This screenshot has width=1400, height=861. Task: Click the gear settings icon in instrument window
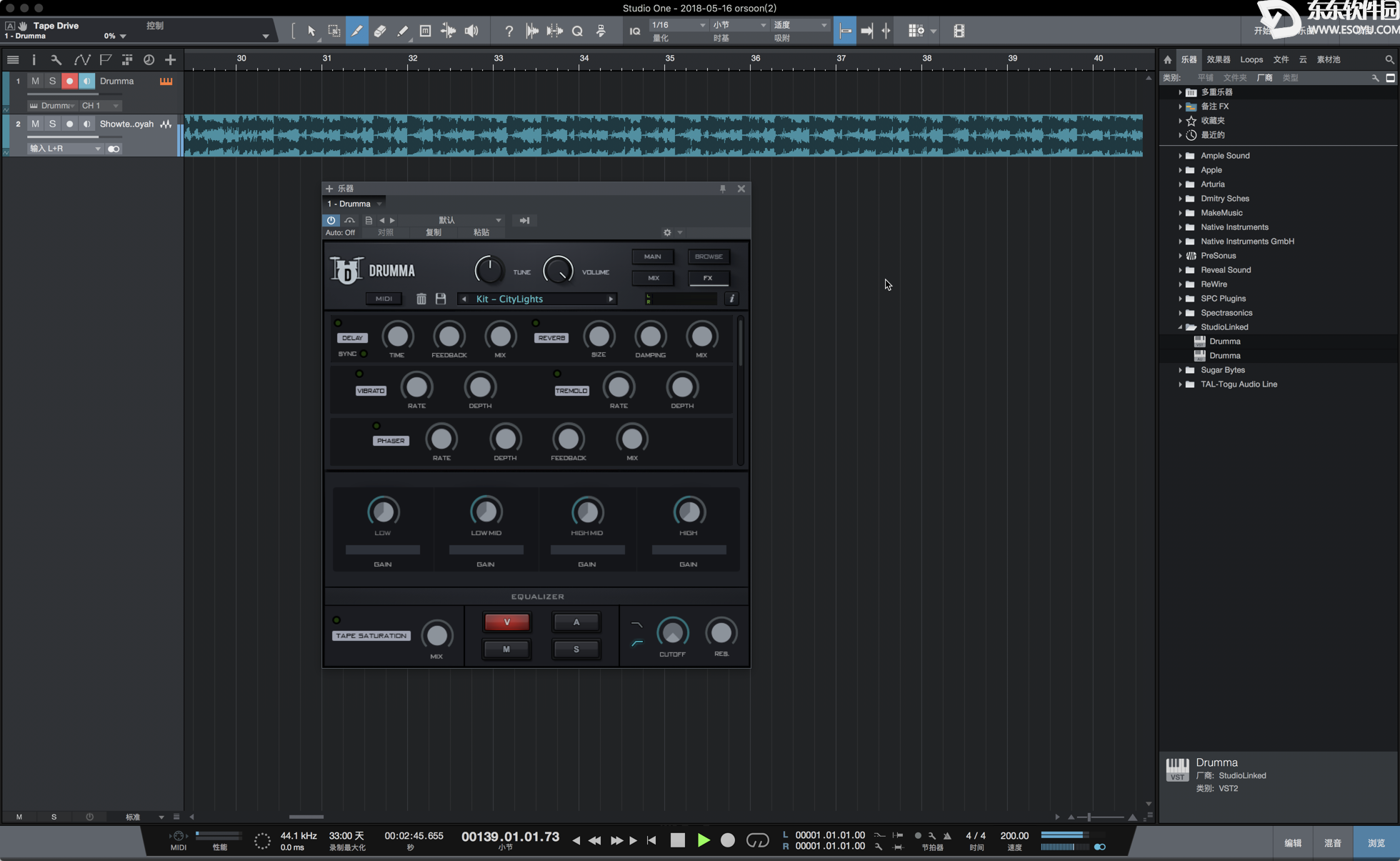tap(667, 232)
